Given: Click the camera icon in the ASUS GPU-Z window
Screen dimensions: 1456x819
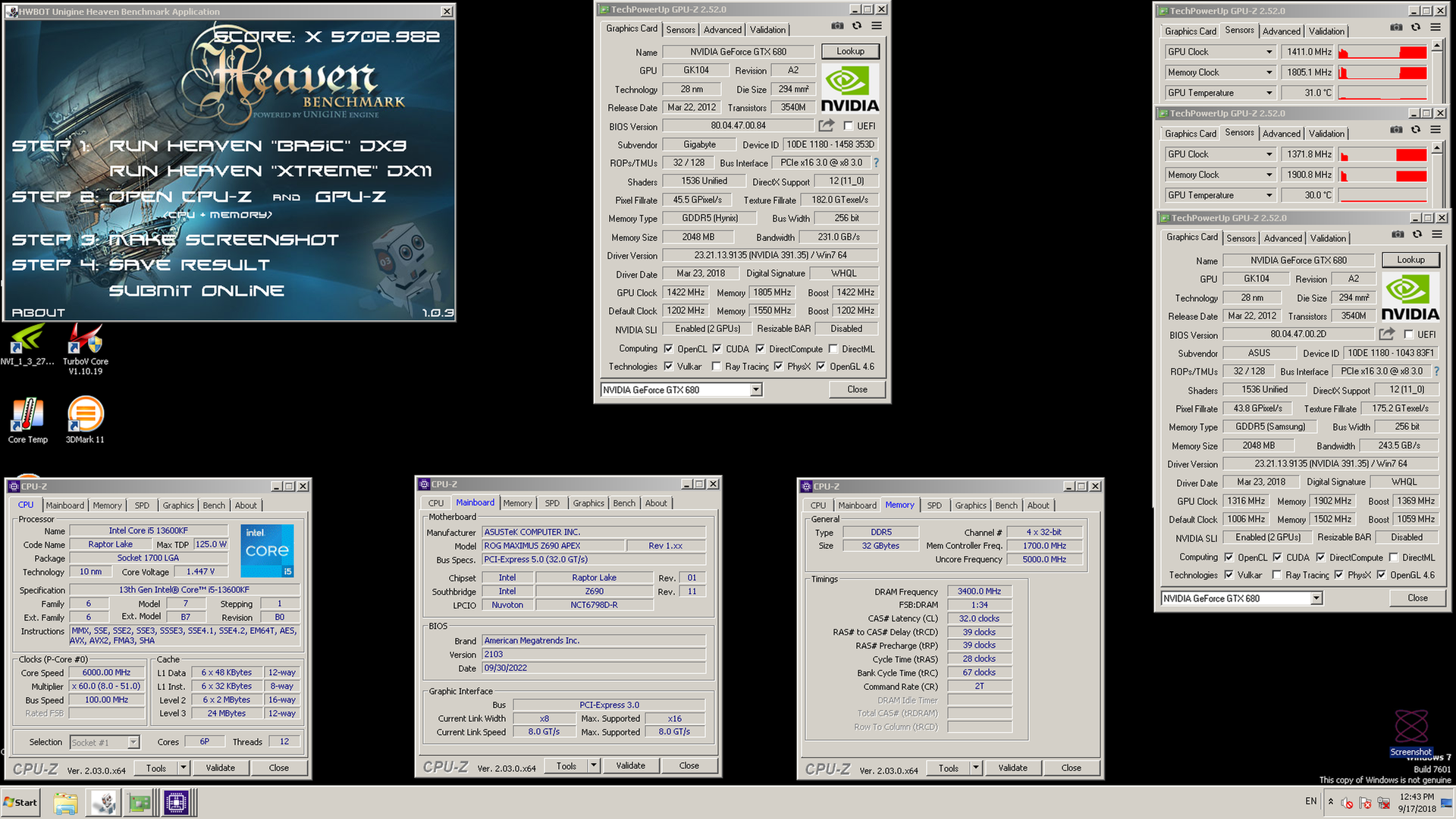Looking at the screenshot, I should (x=1397, y=234).
